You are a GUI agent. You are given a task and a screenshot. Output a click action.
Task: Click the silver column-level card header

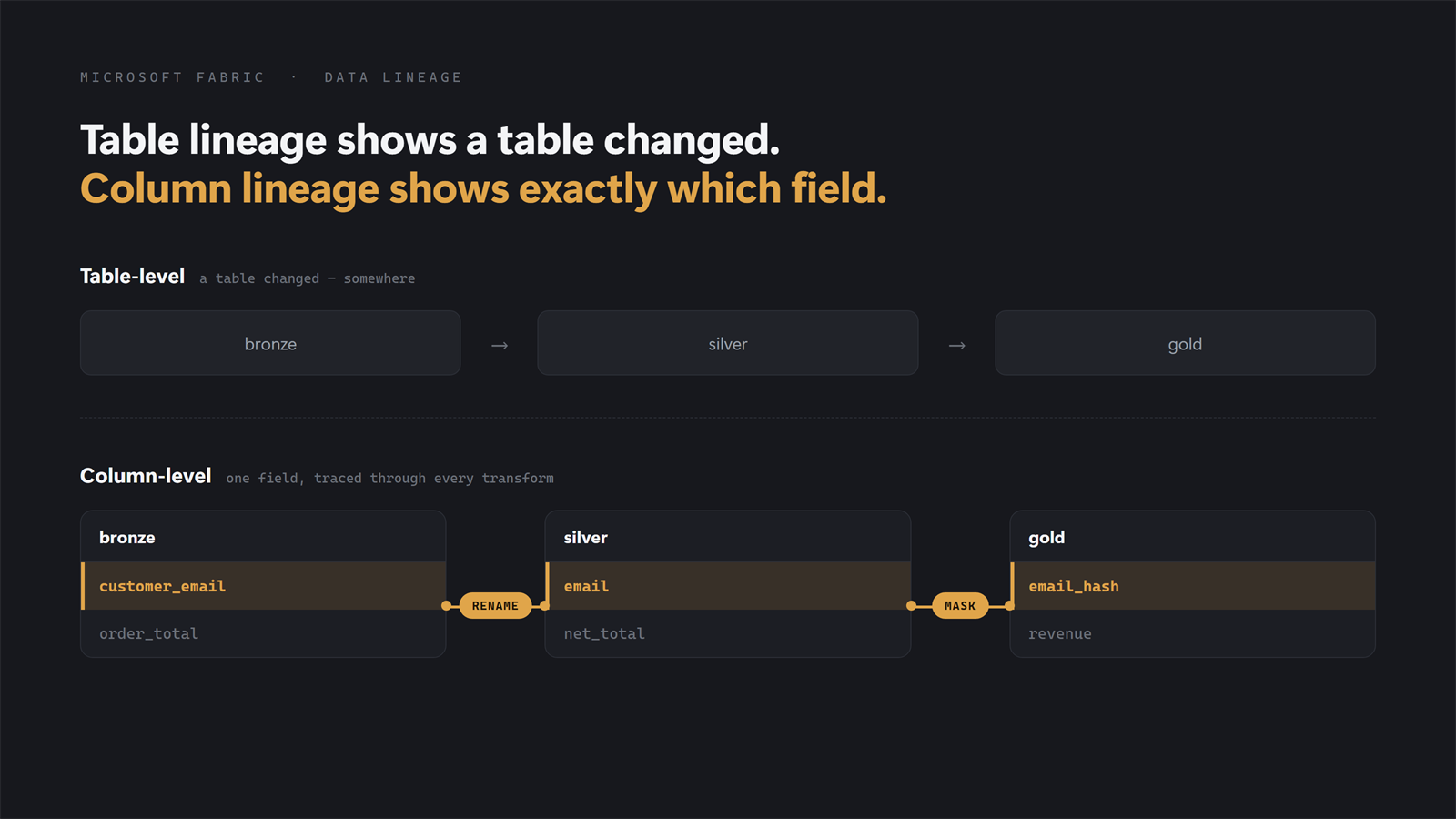(728, 537)
